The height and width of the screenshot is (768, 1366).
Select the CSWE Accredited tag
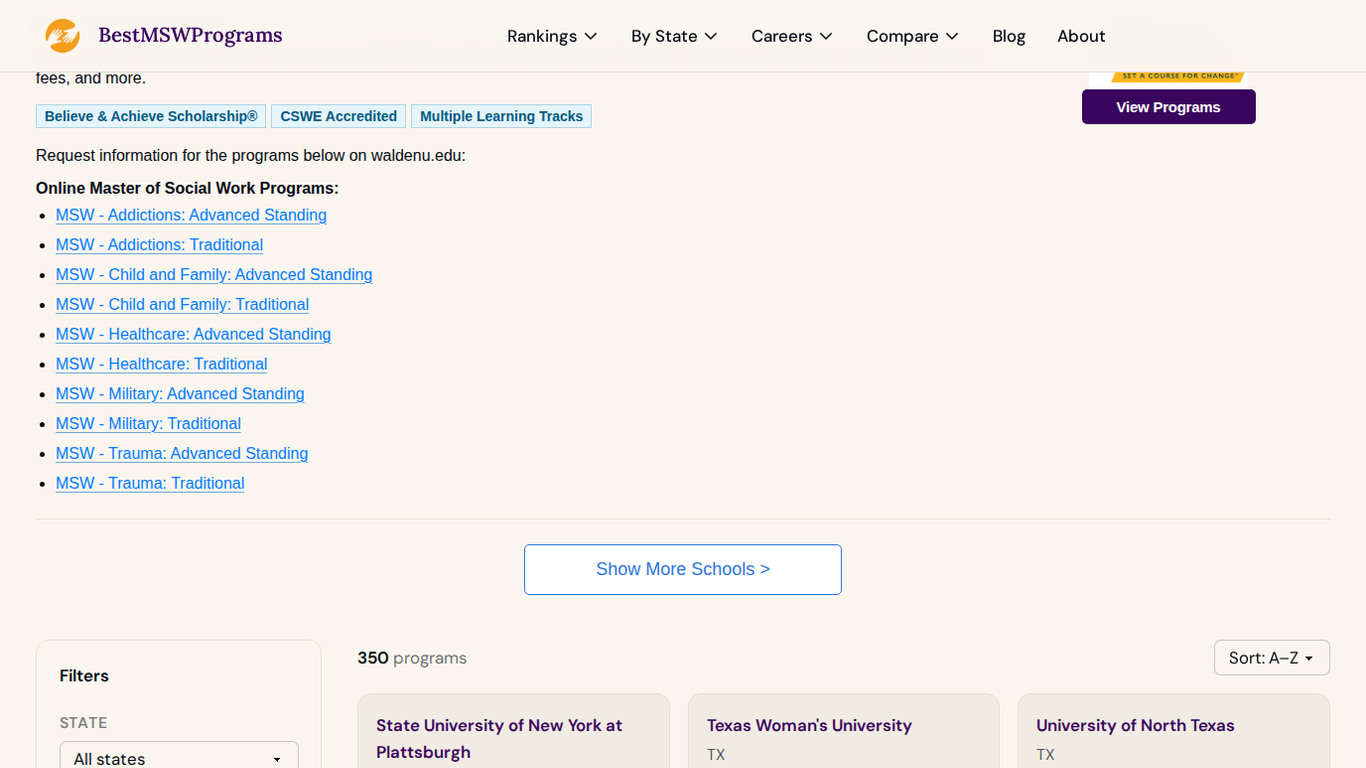338,116
